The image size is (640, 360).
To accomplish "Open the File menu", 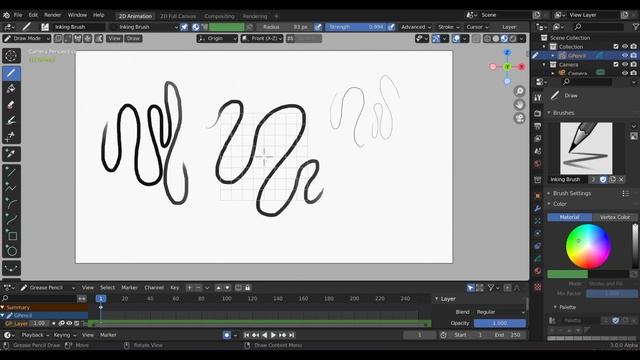I will (18, 15).
